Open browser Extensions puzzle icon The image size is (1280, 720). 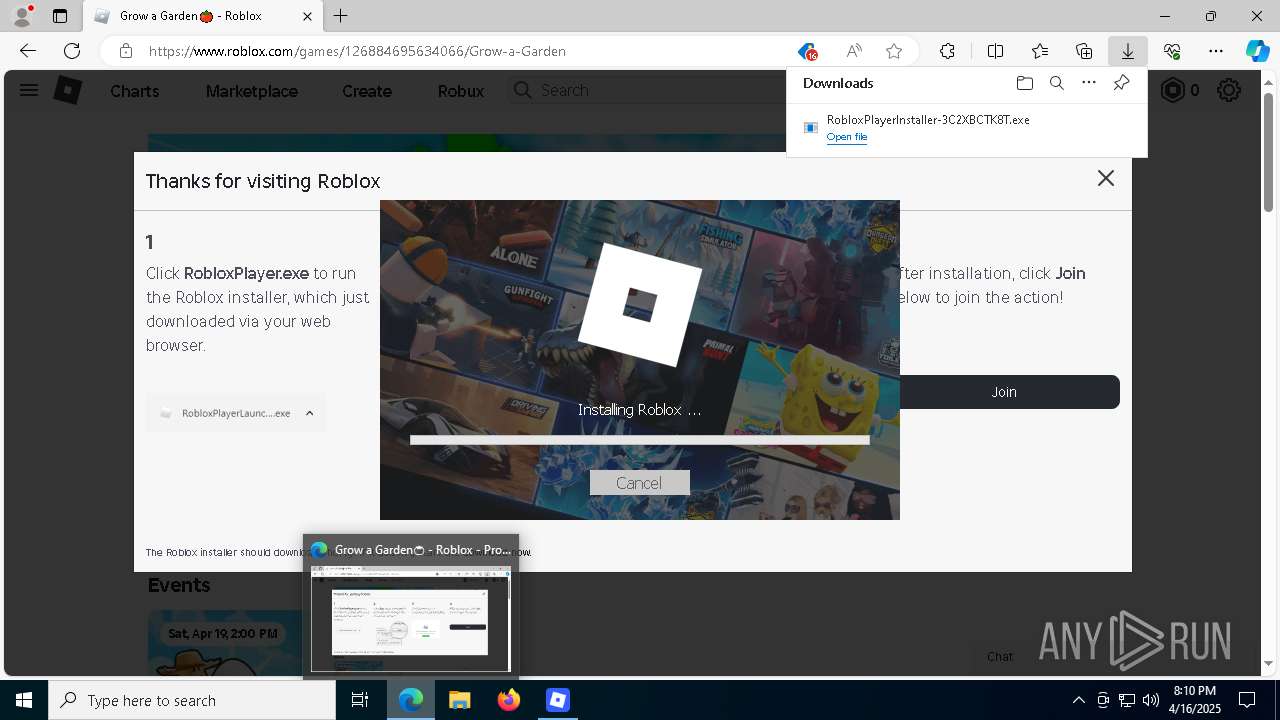point(947,51)
